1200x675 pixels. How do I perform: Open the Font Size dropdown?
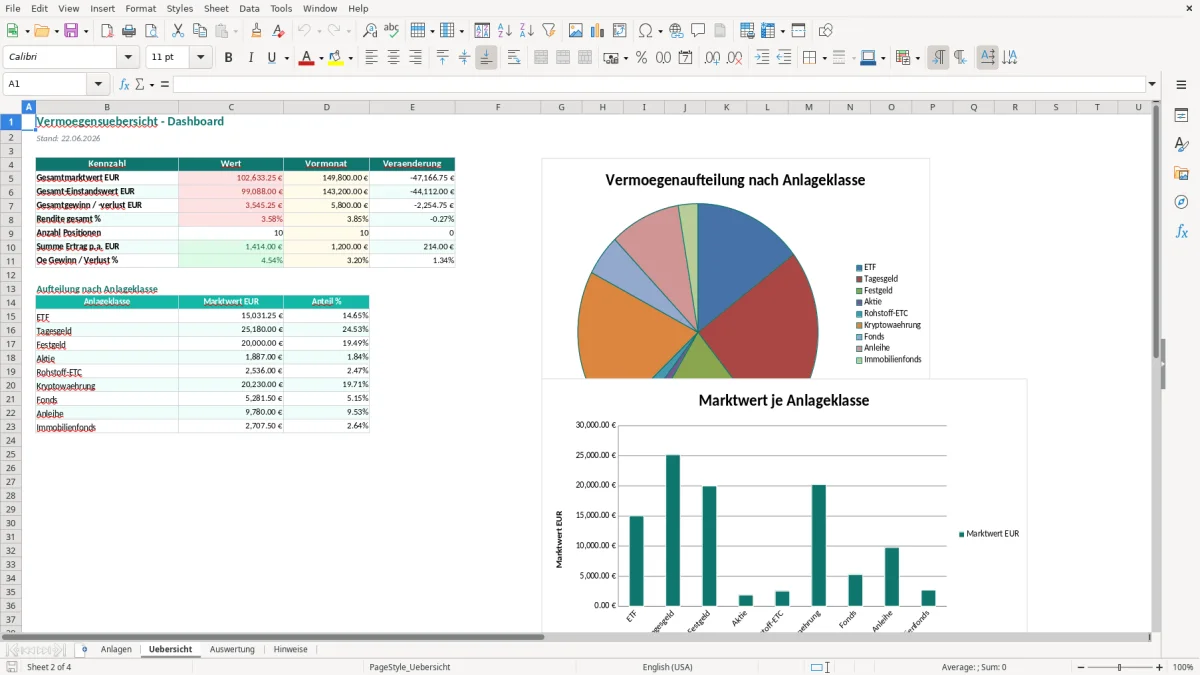click(201, 58)
